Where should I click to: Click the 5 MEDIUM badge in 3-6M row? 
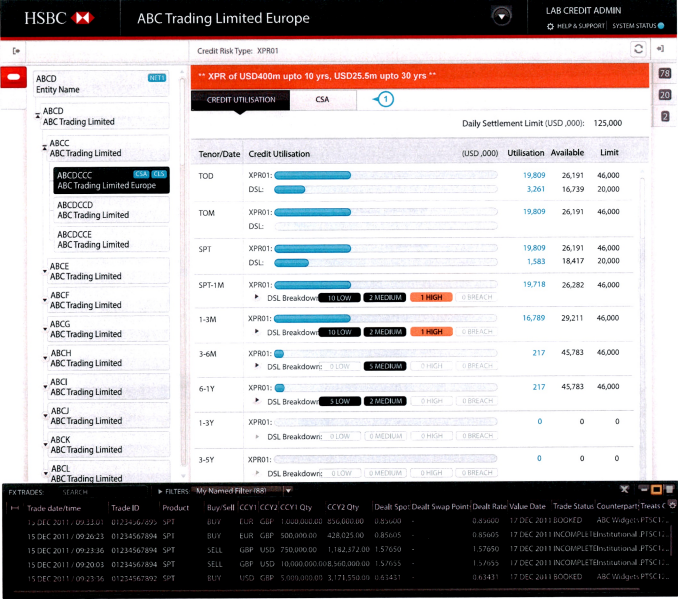[x=384, y=366]
